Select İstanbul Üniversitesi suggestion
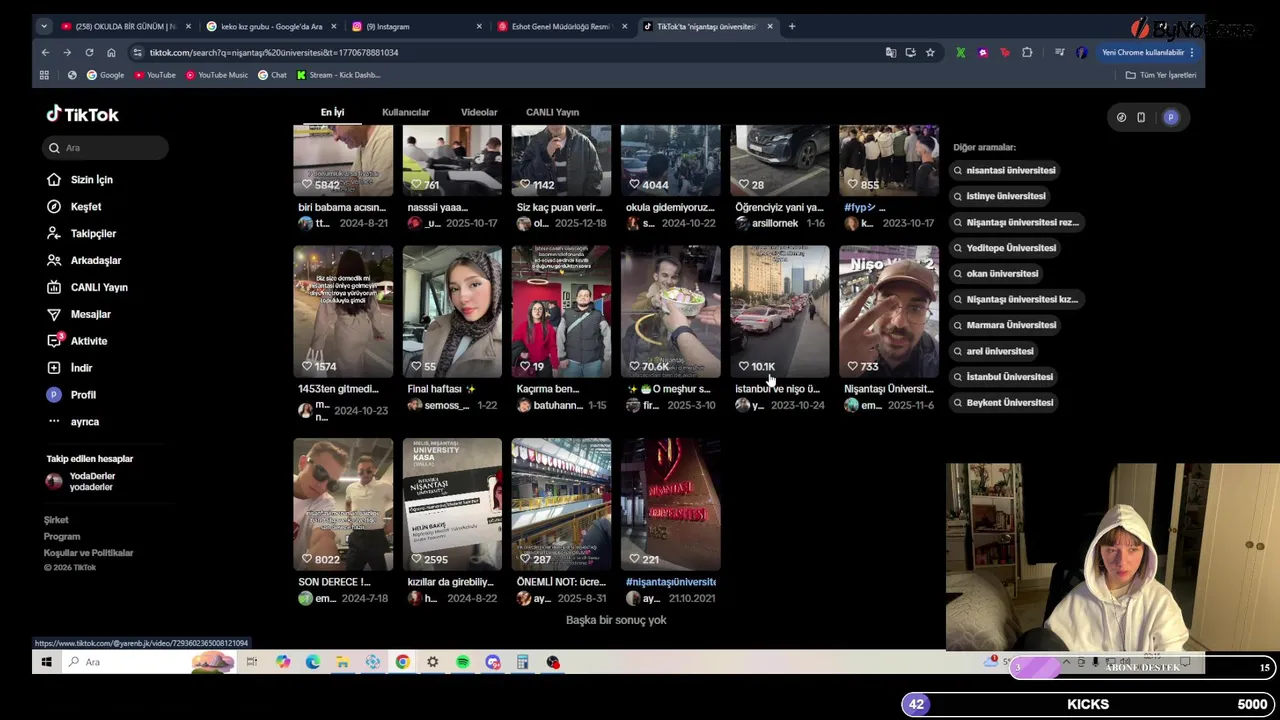 [1004, 377]
